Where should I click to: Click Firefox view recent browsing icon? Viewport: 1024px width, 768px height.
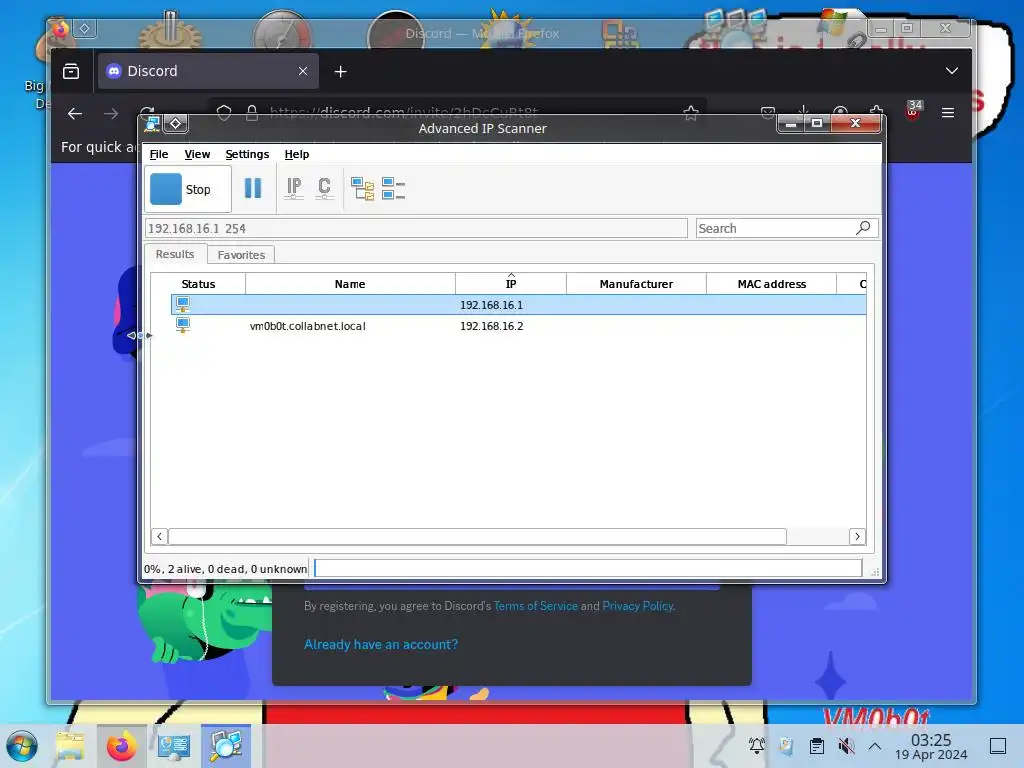(x=71, y=71)
